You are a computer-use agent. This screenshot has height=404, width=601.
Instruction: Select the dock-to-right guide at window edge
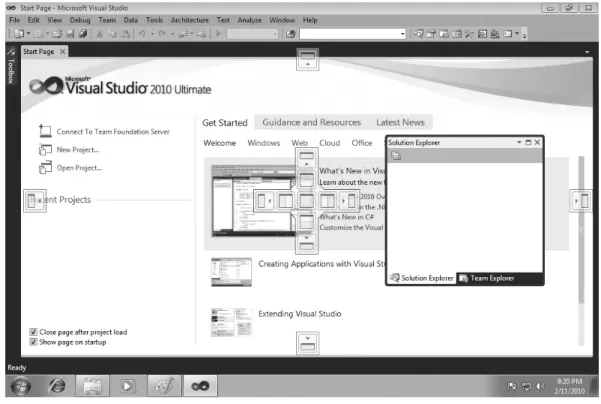(x=581, y=200)
